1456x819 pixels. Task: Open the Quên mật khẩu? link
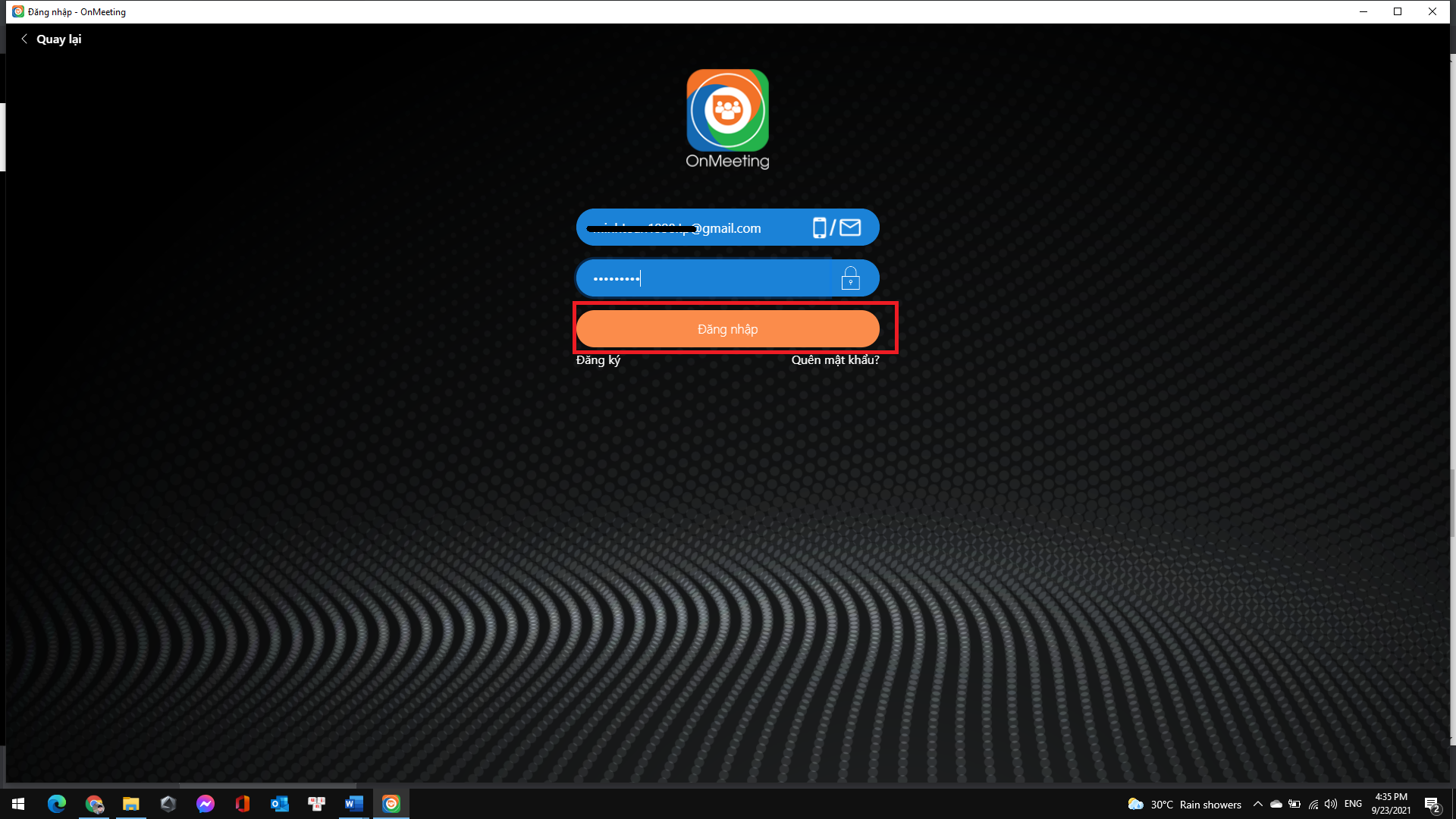coord(835,360)
